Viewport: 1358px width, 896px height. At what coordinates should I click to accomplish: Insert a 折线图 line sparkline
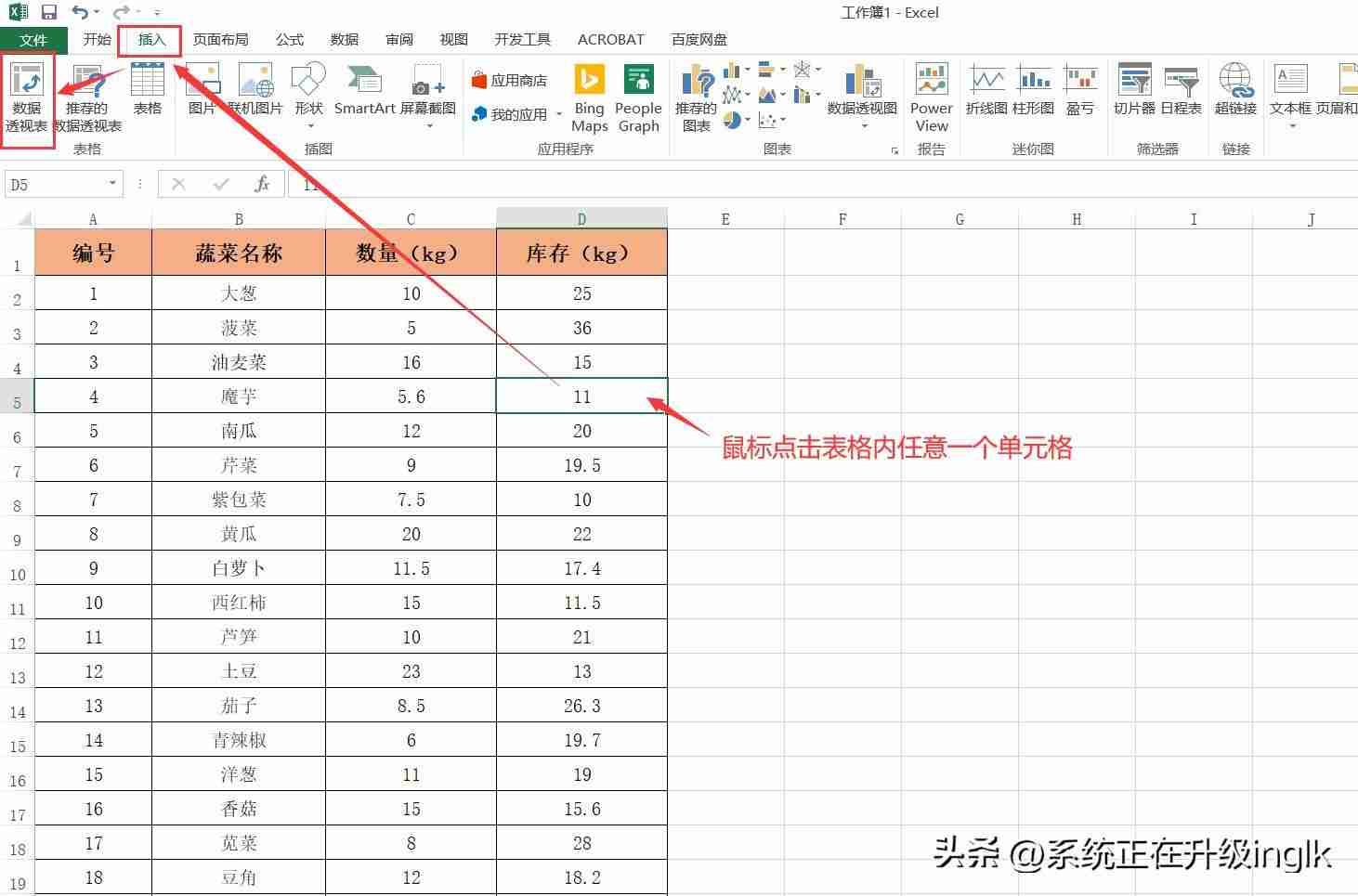click(x=986, y=89)
